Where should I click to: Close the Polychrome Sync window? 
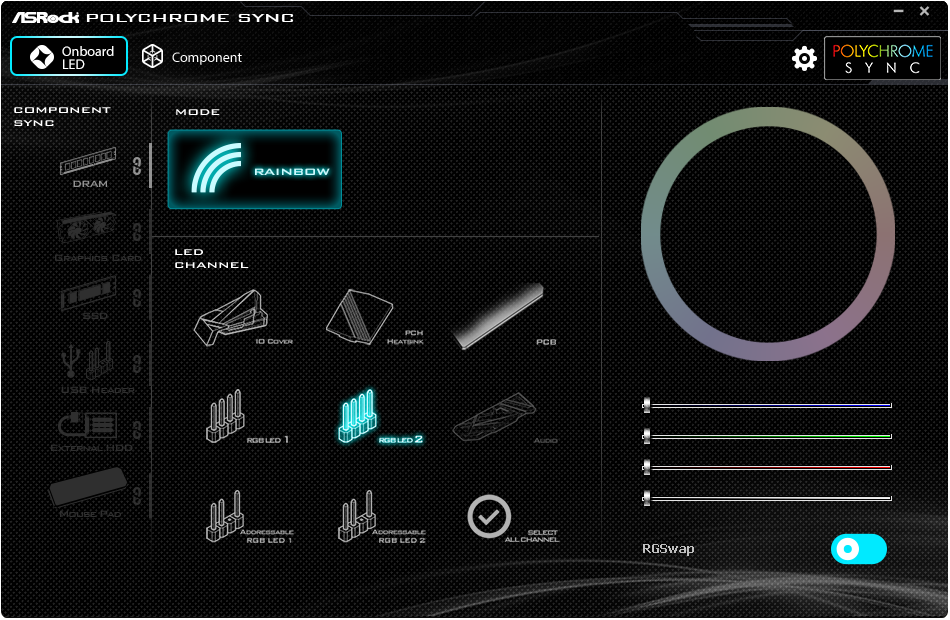pyautogui.click(x=925, y=11)
